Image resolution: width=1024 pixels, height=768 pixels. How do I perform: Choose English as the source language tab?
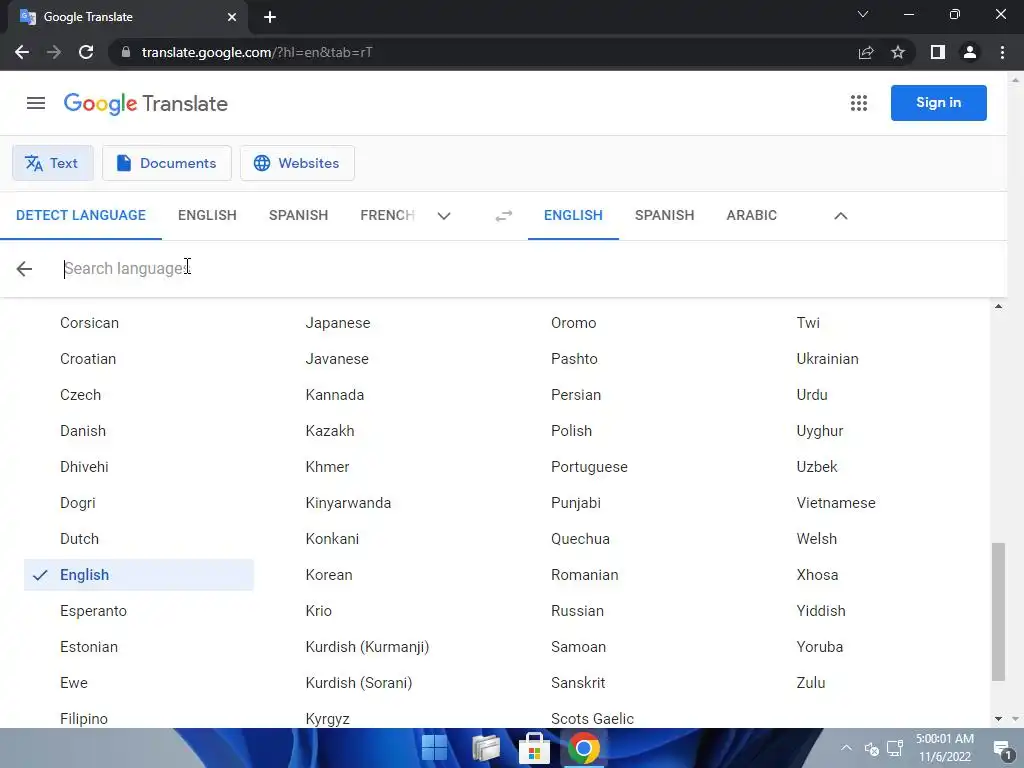pos(207,216)
